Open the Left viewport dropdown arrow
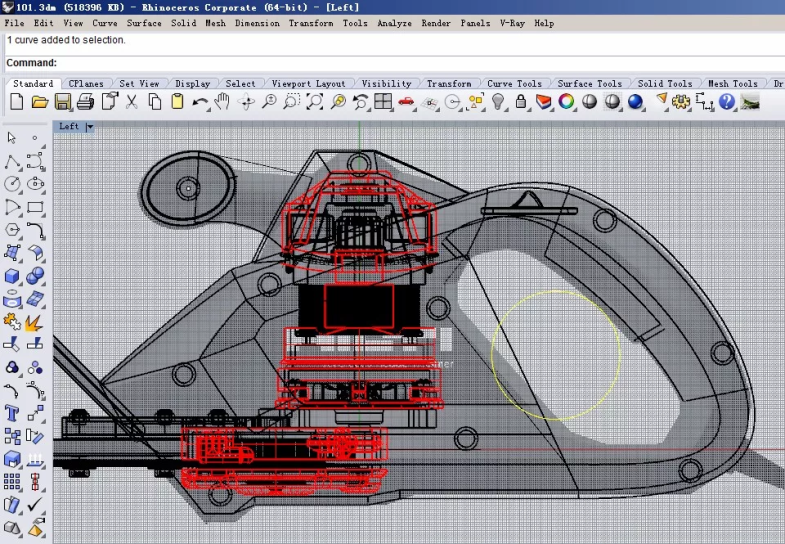This screenshot has width=785, height=544. (89, 127)
